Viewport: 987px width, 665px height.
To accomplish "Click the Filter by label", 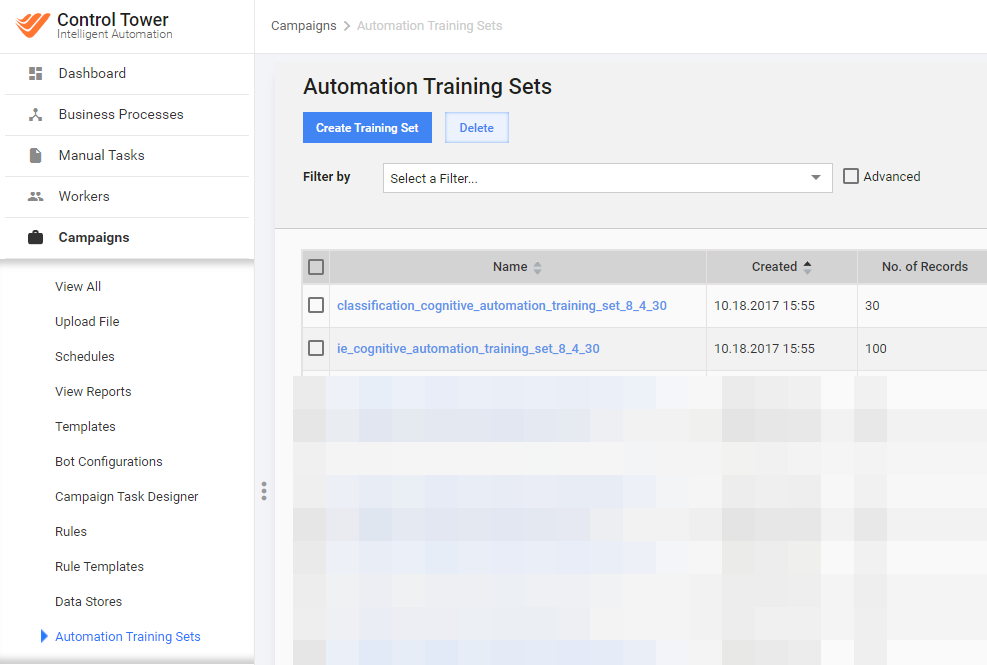I will [326, 177].
